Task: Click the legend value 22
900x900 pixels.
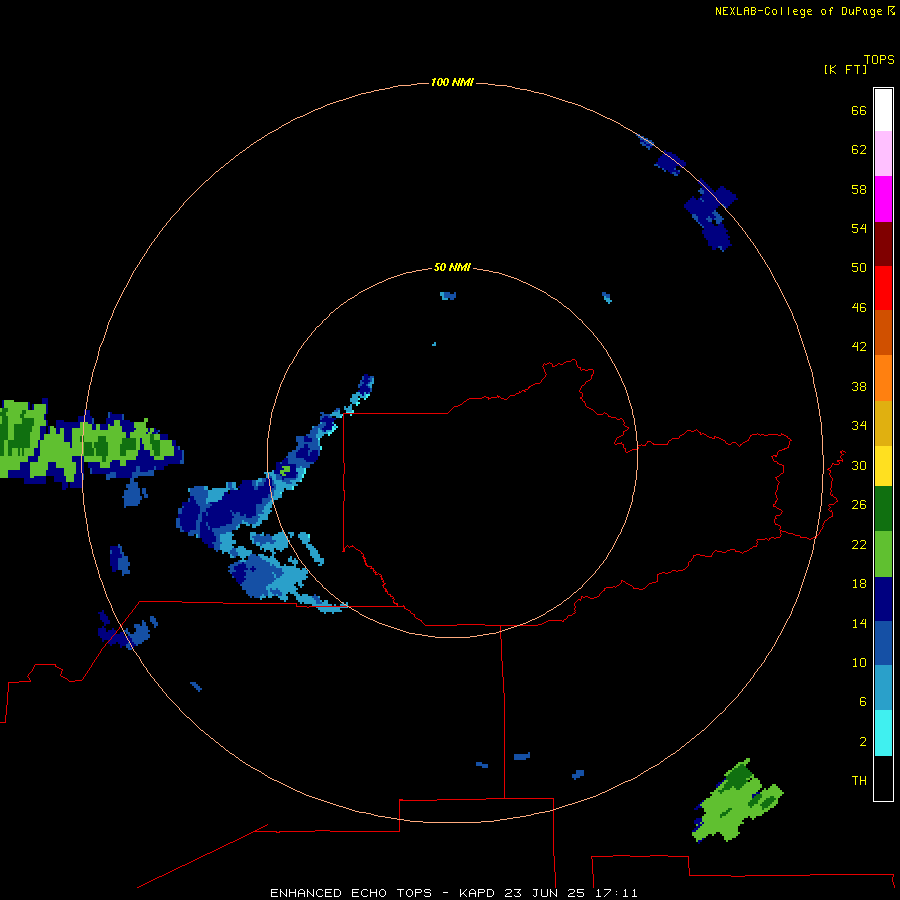Action: click(859, 545)
